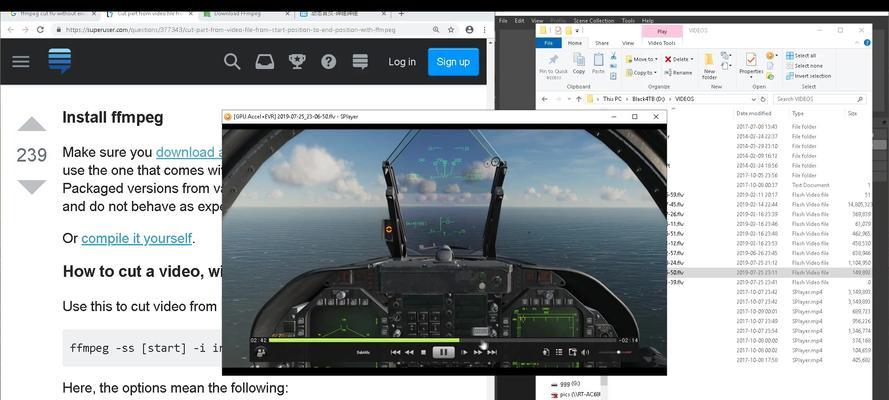Open the Super User hamburger menu
Viewport: 889px width, 400px height.
click(20, 61)
